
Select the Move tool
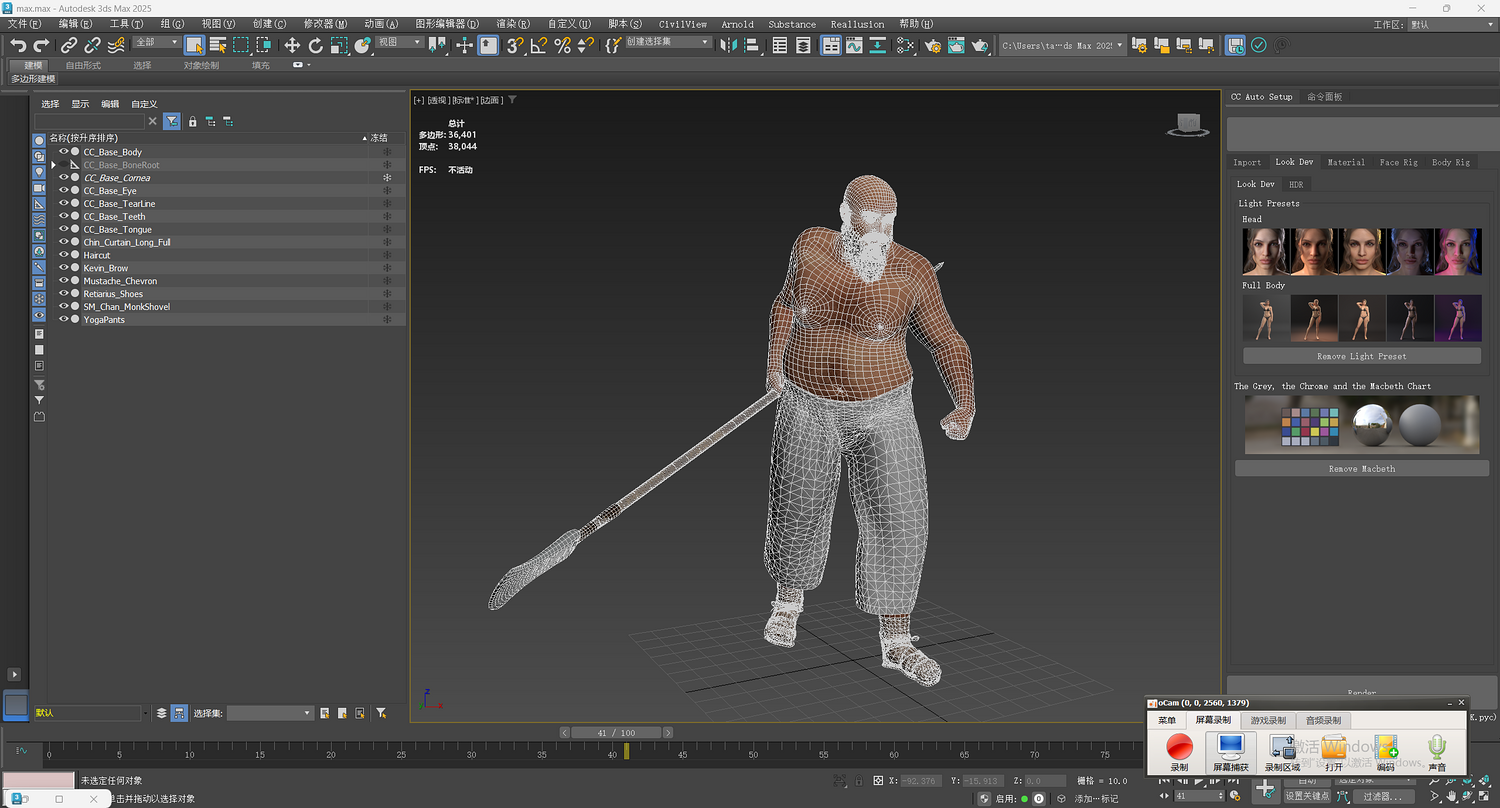tap(292, 45)
